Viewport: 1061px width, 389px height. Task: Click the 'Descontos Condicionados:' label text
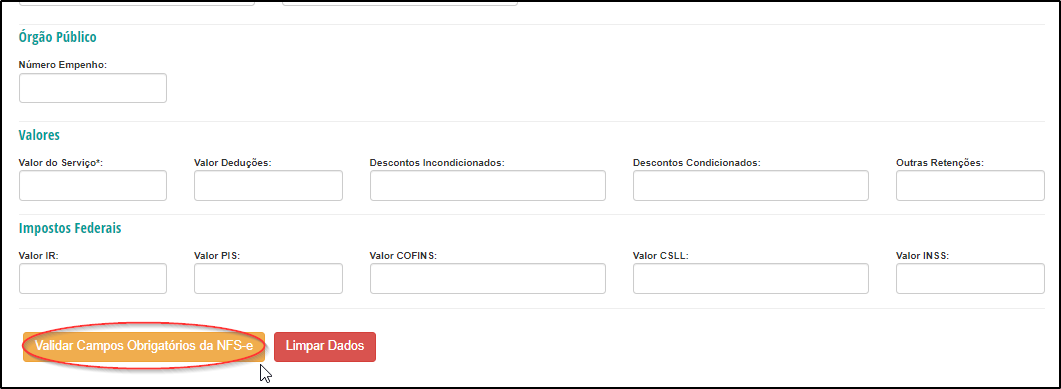[697, 163]
